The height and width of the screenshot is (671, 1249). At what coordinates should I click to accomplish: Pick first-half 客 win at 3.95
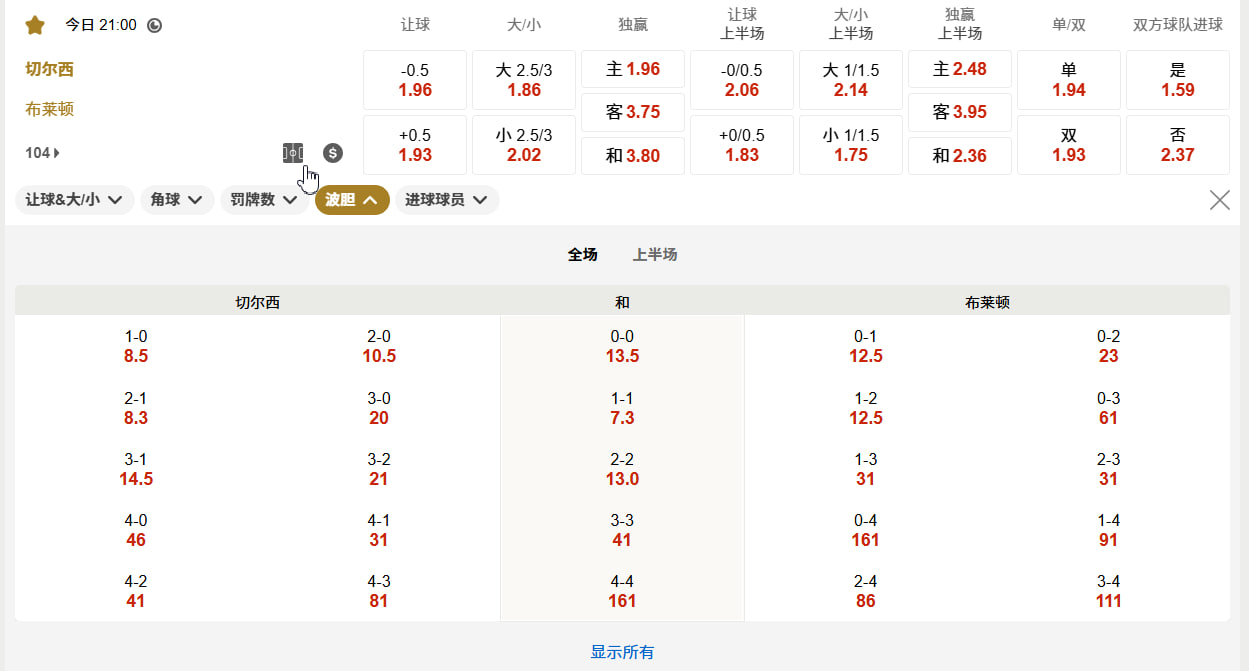coord(960,112)
